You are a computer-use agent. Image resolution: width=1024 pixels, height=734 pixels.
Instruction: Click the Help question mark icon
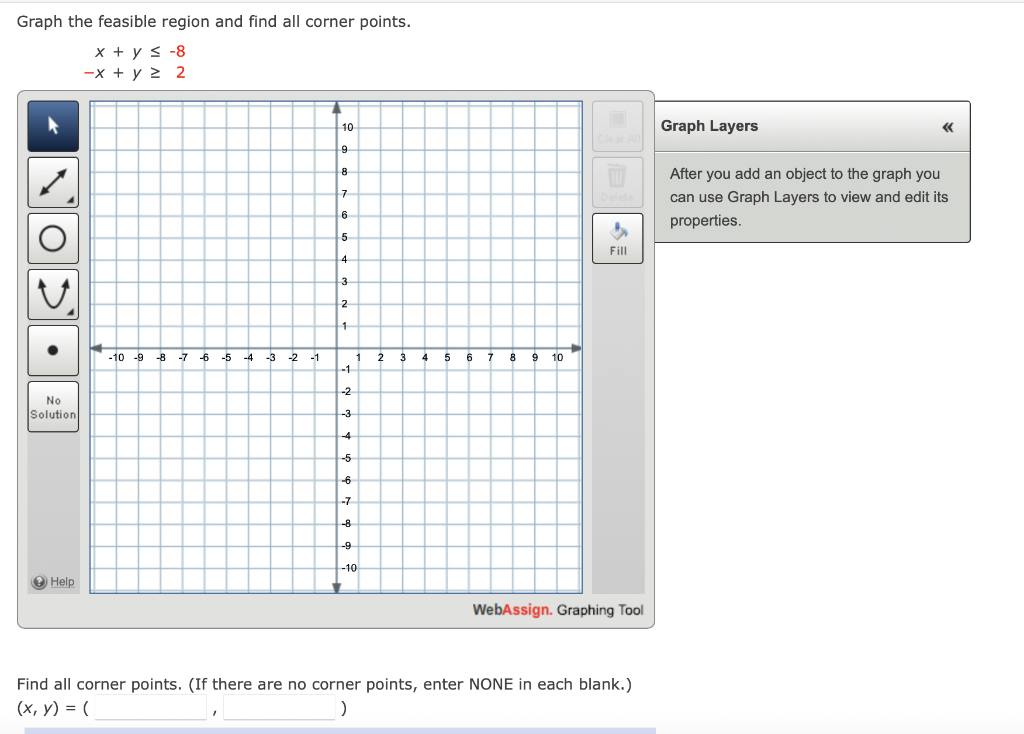click(x=37, y=581)
